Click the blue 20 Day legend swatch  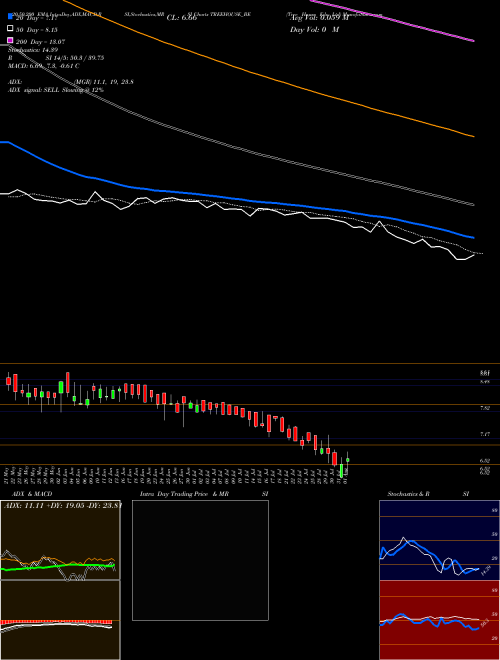click(x=10, y=17)
